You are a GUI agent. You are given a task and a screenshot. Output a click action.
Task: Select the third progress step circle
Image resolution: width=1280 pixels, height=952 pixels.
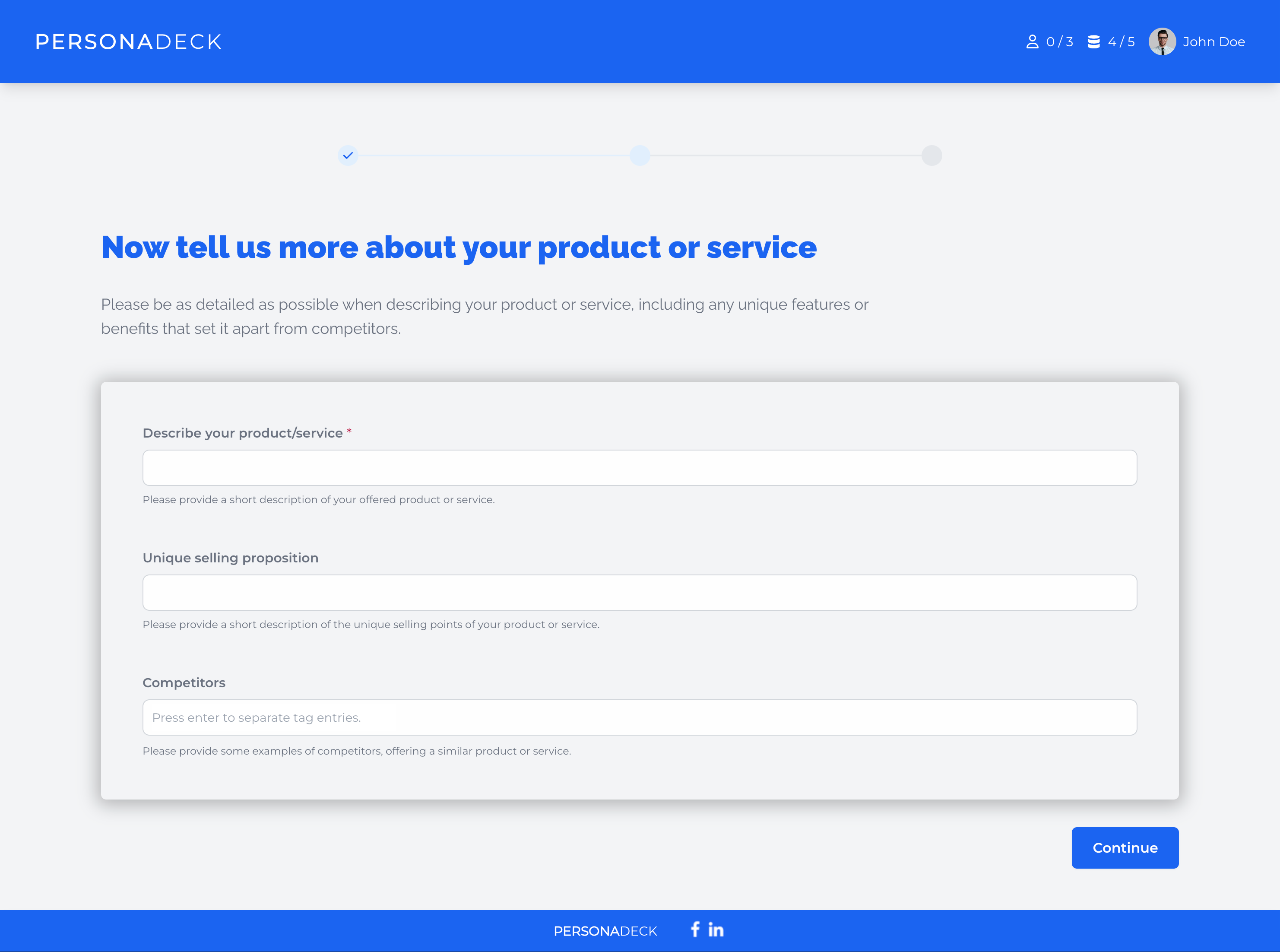click(931, 155)
